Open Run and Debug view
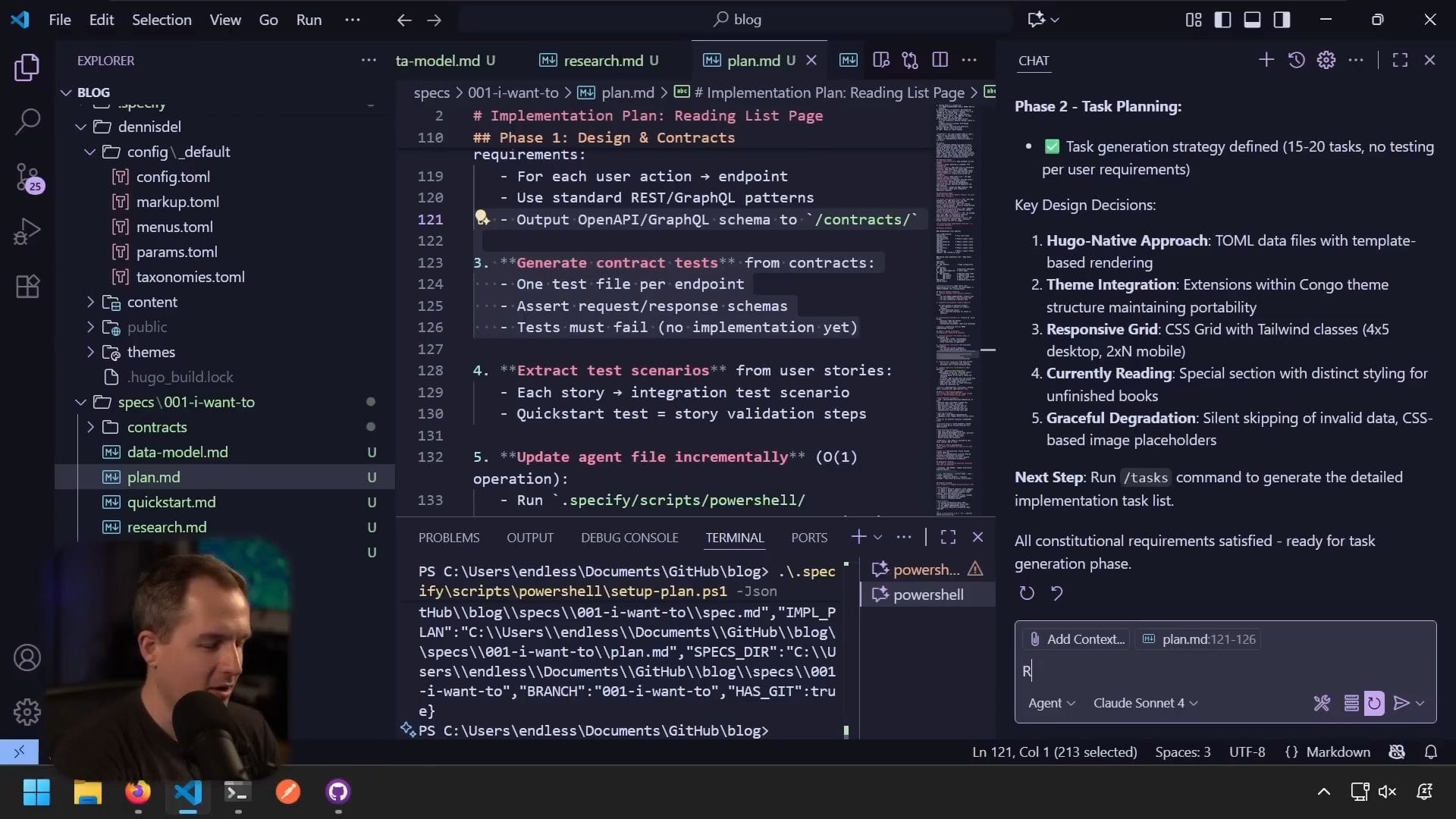1456x819 pixels. click(27, 231)
